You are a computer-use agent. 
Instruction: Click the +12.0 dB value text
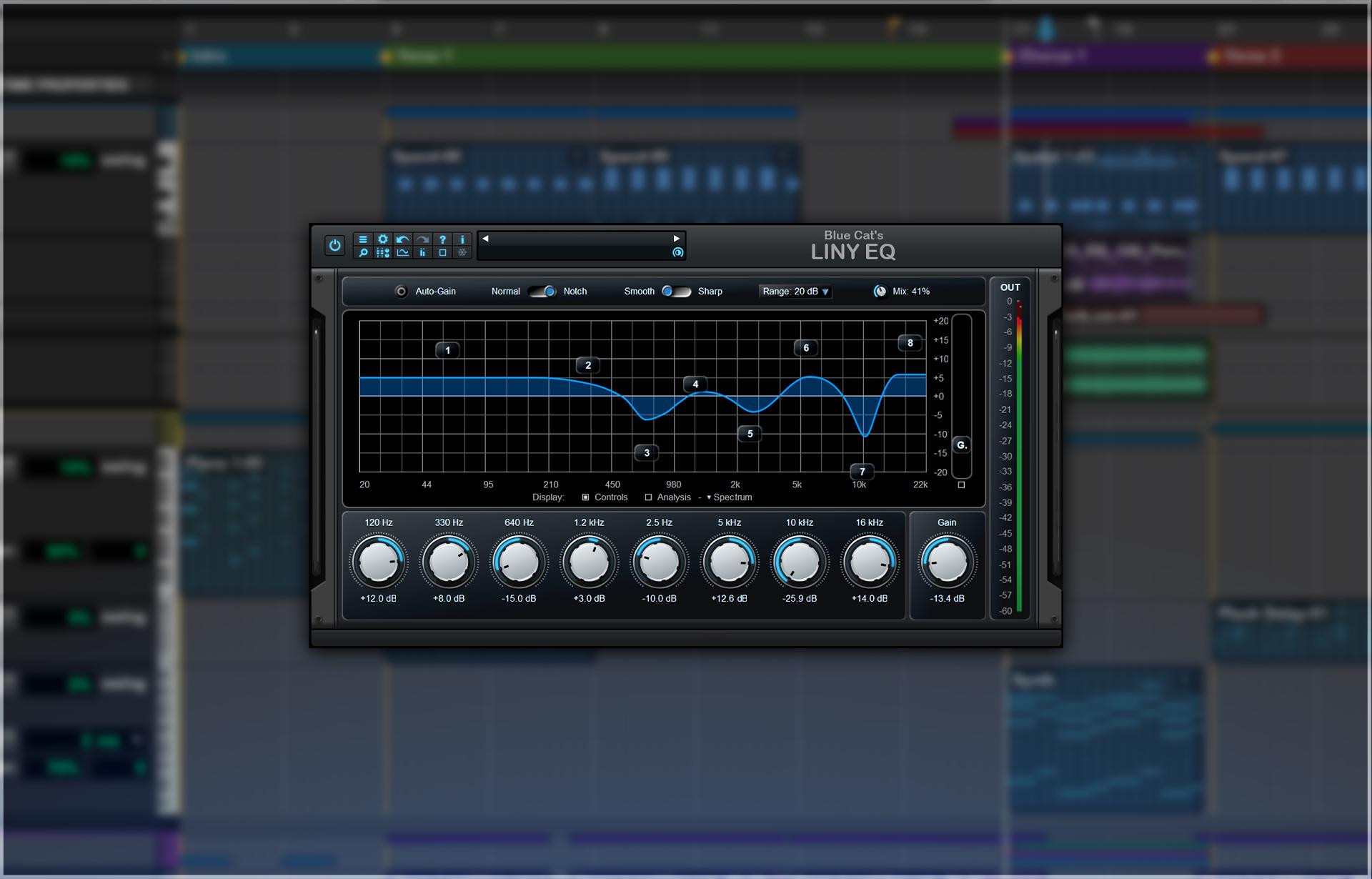pyautogui.click(x=379, y=598)
